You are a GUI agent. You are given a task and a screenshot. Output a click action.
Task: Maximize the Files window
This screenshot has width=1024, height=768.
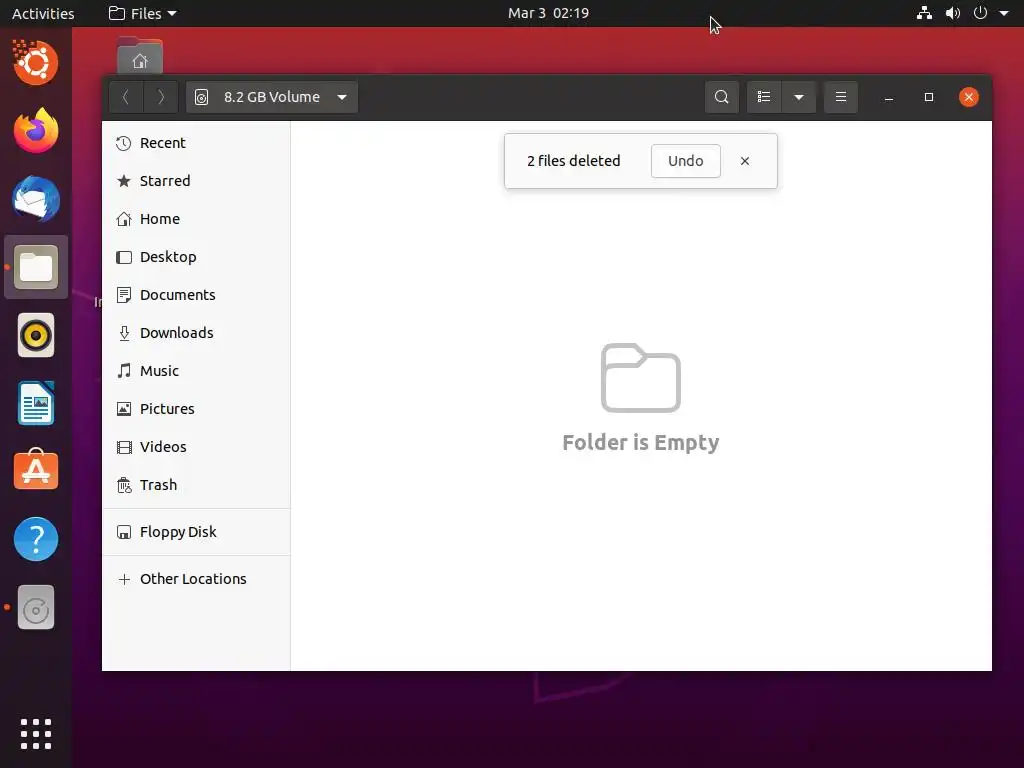(x=929, y=97)
